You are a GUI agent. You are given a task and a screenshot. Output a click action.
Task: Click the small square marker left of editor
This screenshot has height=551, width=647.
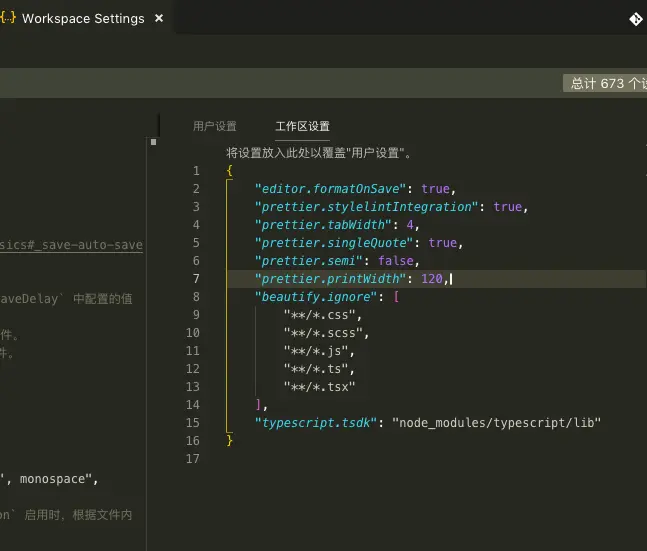click(153, 142)
